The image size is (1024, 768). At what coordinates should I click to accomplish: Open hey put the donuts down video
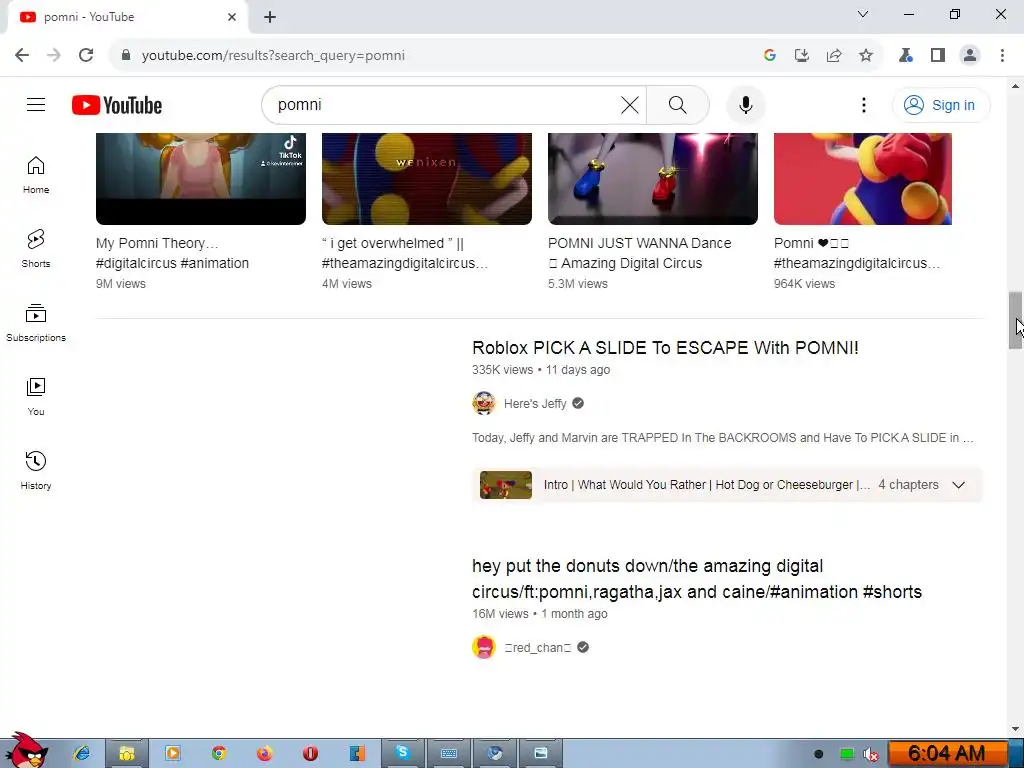pos(697,579)
